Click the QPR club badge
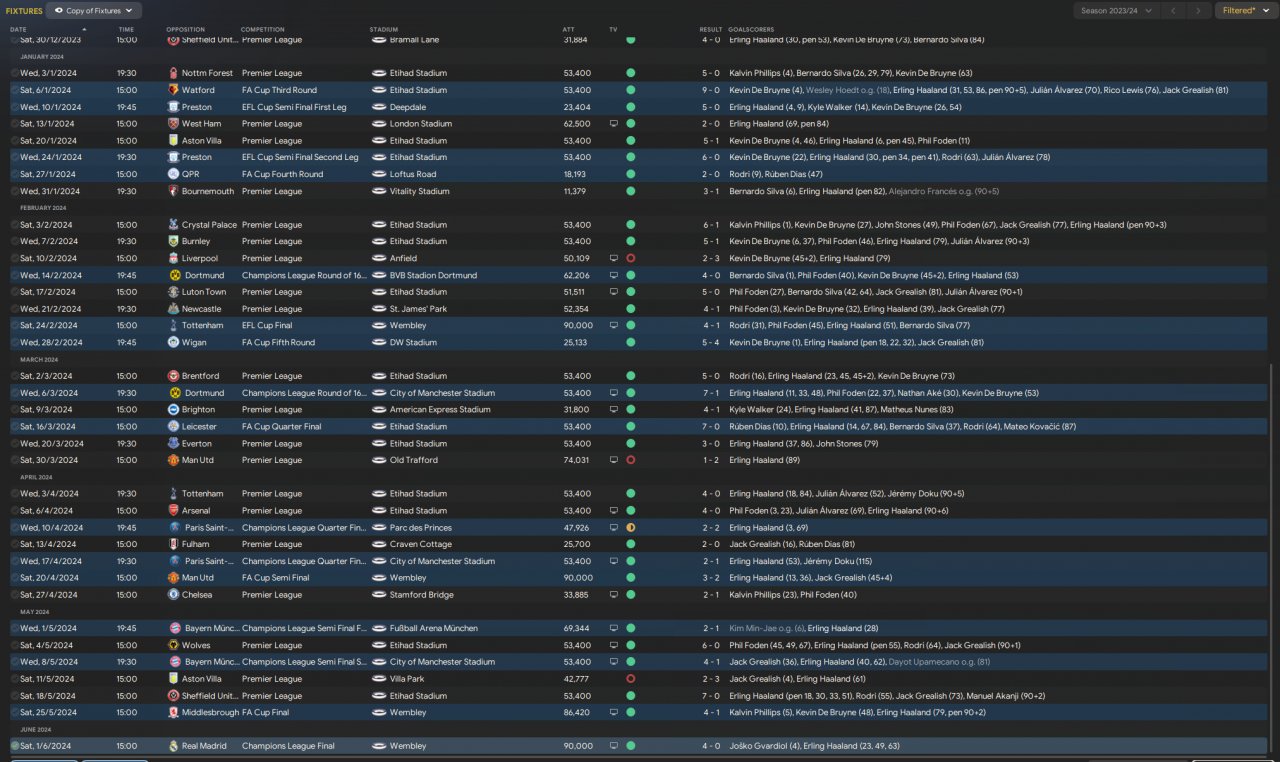 (174, 174)
